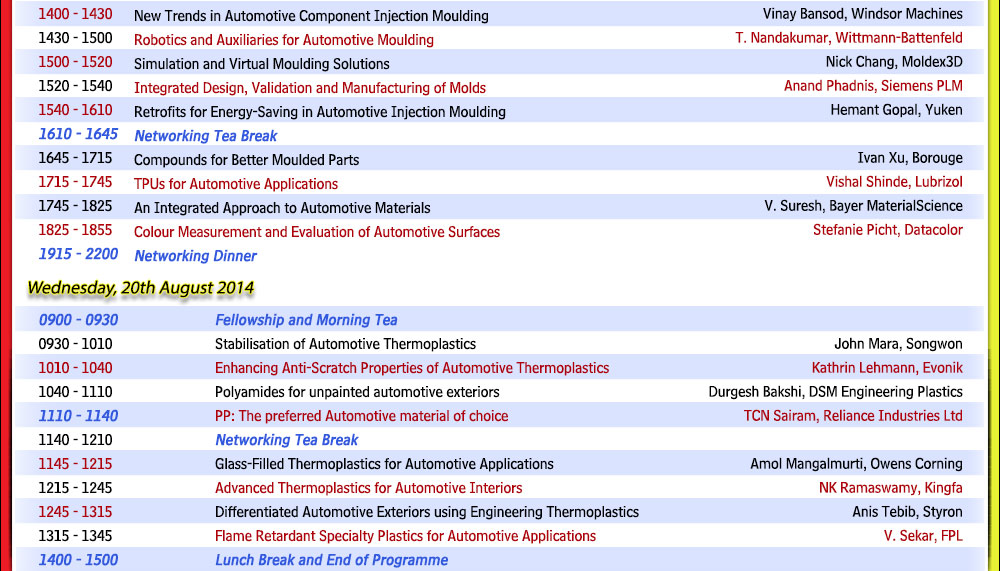Click the '0930 - 1010' time slot
The image size is (1000, 571).
[75, 344]
